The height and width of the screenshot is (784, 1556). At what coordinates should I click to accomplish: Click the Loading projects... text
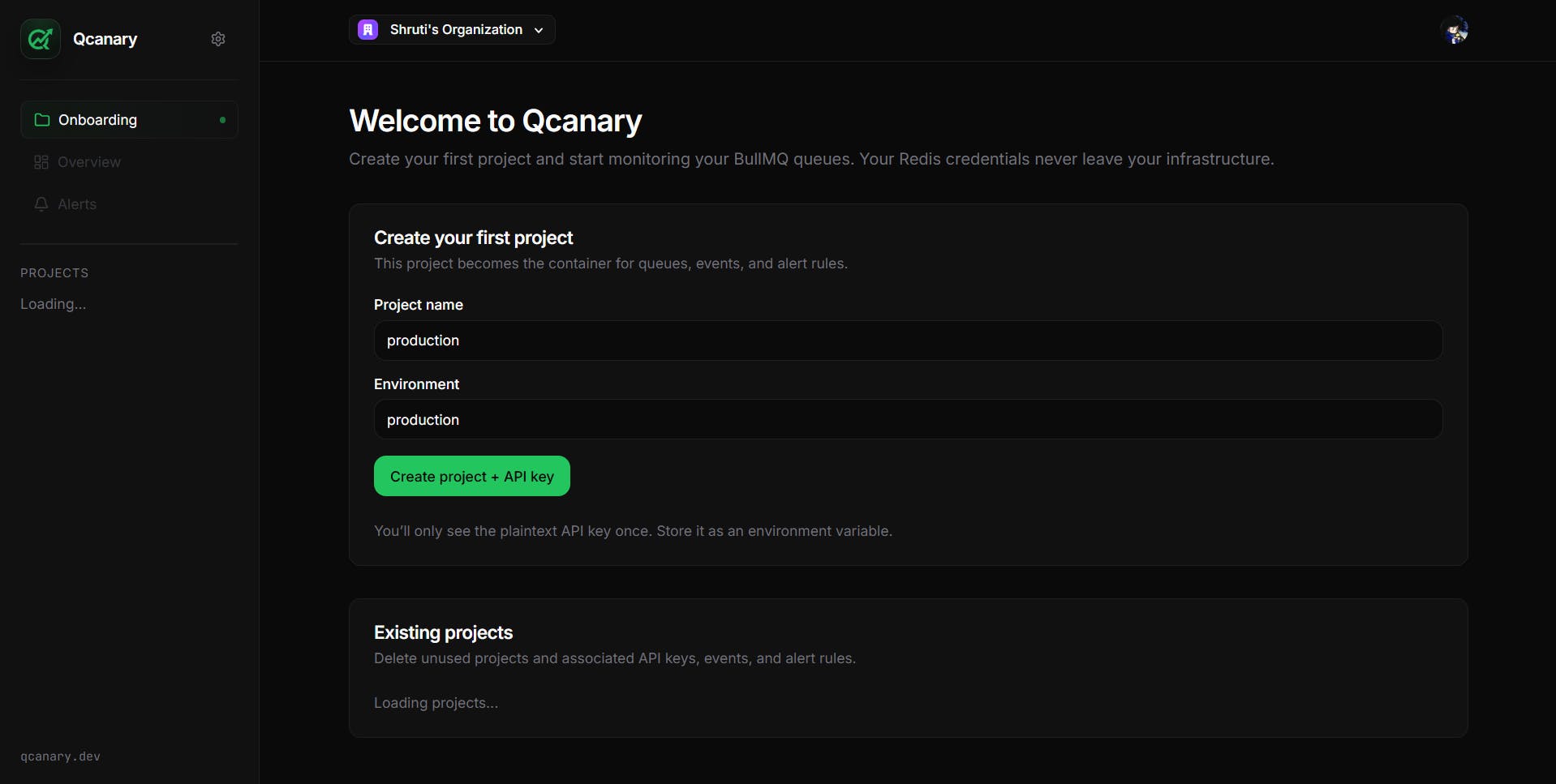436,703
